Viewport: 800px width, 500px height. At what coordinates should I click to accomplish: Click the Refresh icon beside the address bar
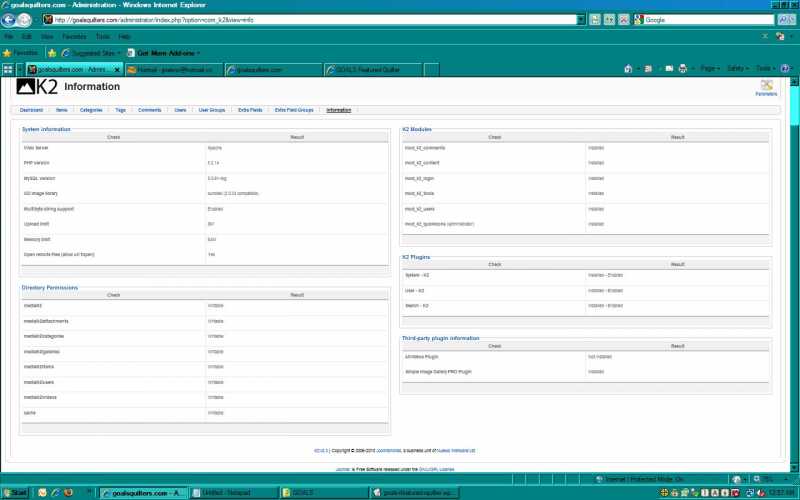609,20
